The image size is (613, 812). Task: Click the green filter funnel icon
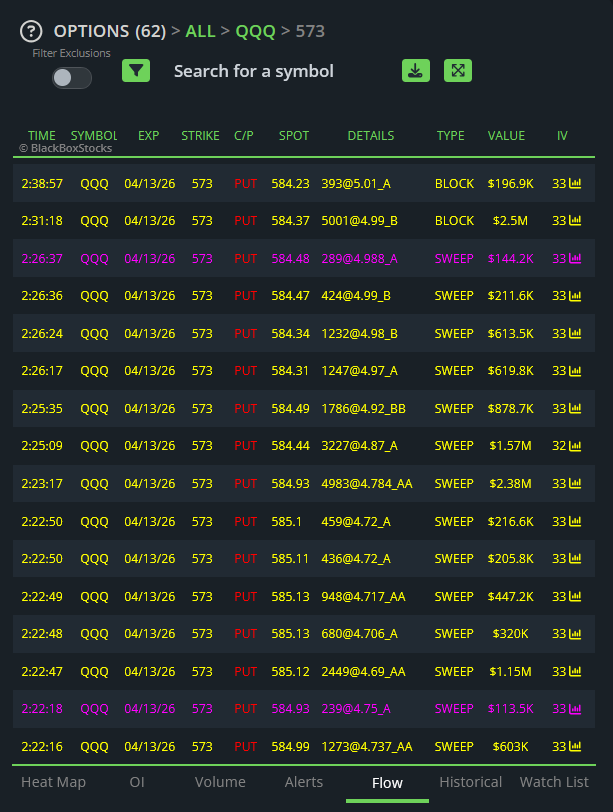[136, 70]
